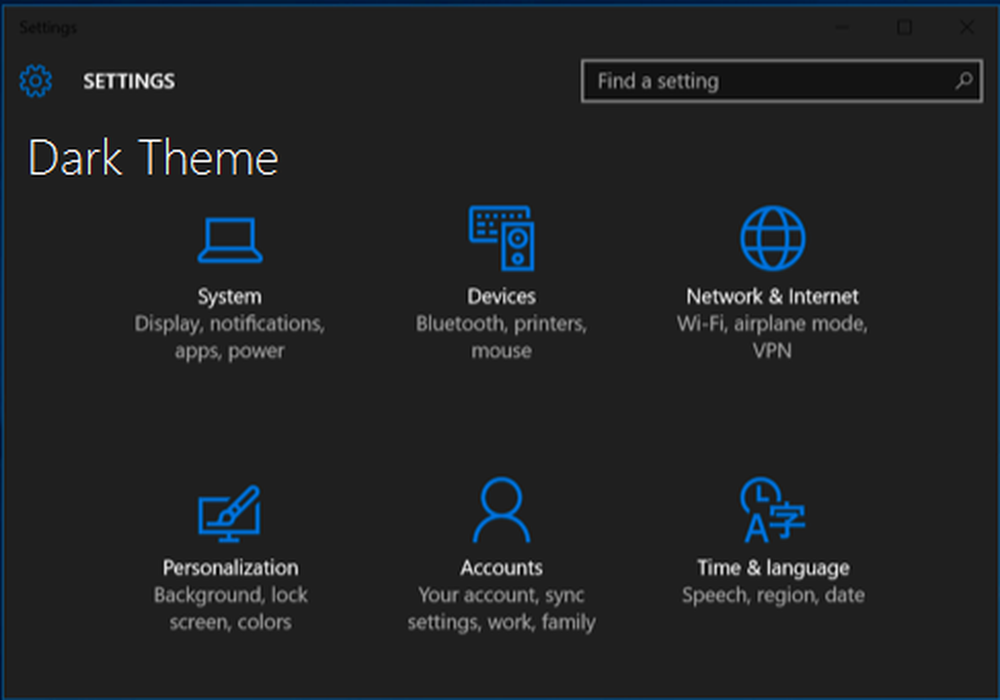Click 'Background, lock screen, colors' description
1000x700 pixels.
coord(230,608)
